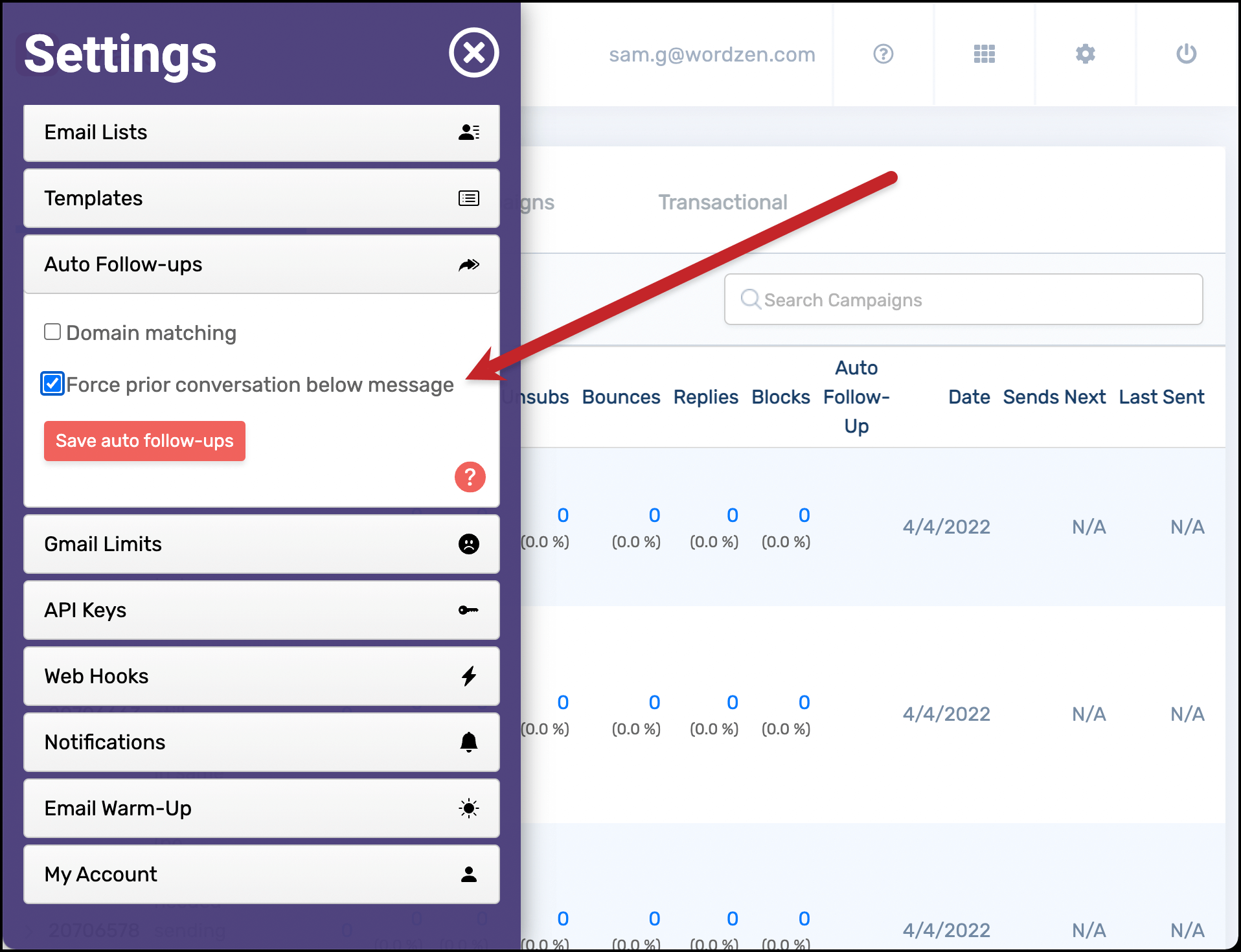This screenshot has height=952, width=1241.
Task: Click the Templates list icon
Action: point(469,198)
